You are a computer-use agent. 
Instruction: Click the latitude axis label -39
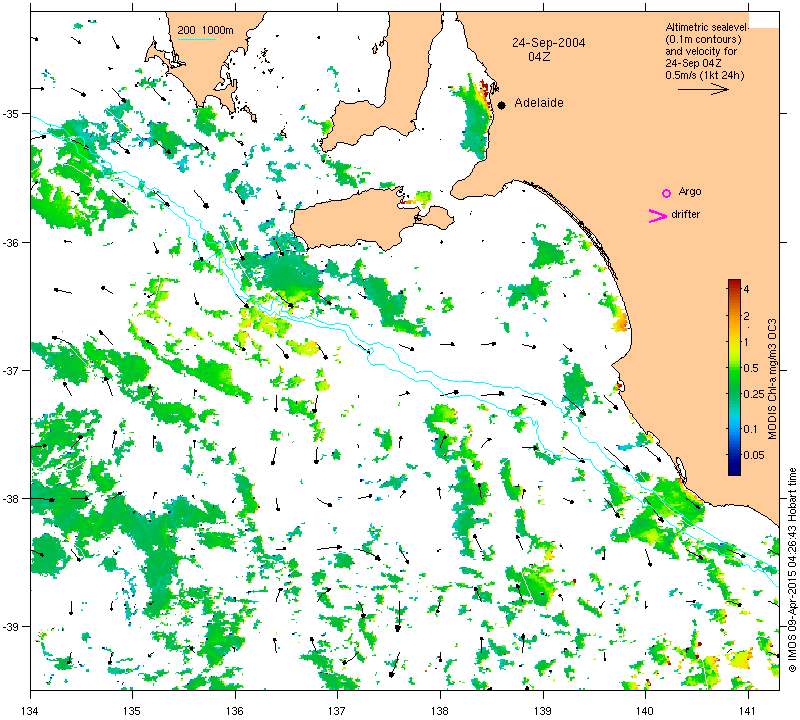[10, 627]
